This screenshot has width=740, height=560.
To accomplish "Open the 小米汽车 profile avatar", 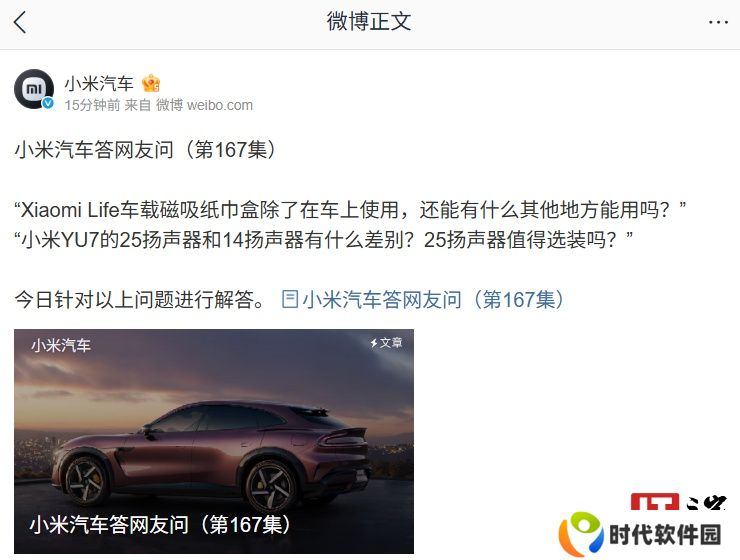I will [34, 89].
